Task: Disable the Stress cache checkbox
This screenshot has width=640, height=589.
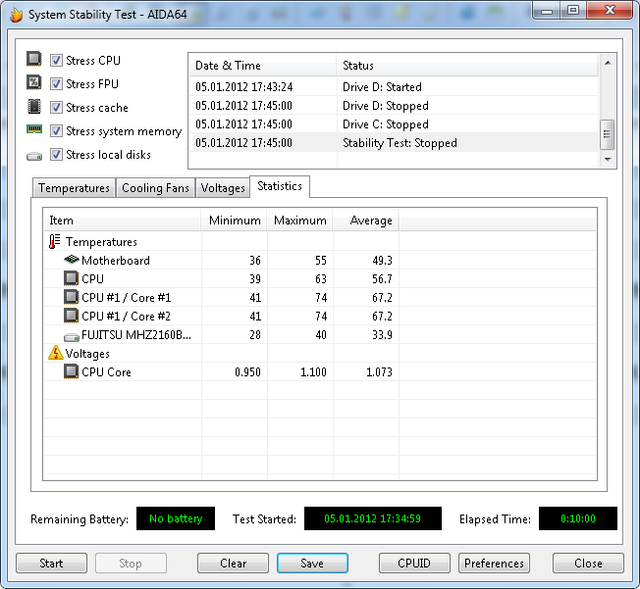Action: [57, 108]
